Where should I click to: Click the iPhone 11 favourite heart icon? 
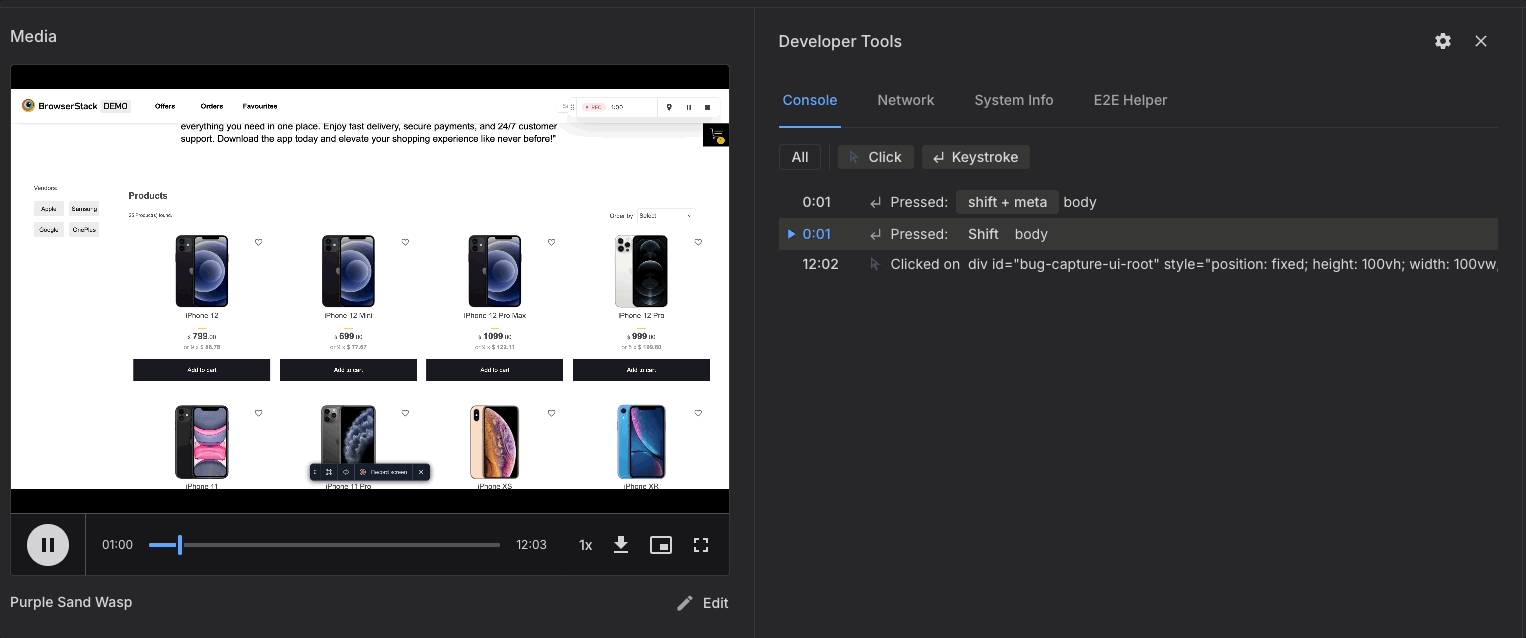click(x=258, y=412)
